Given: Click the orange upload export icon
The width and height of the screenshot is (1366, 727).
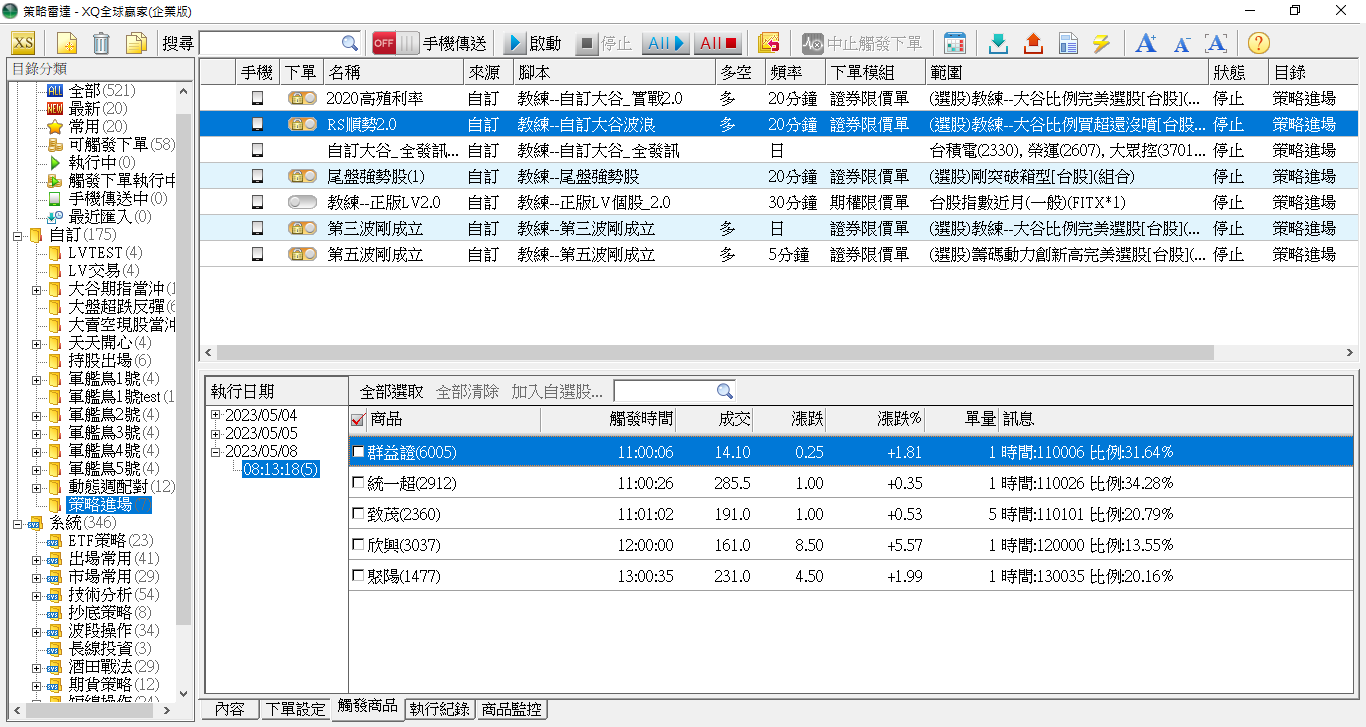Looking at the screenshot, I should coord(1033,43).
